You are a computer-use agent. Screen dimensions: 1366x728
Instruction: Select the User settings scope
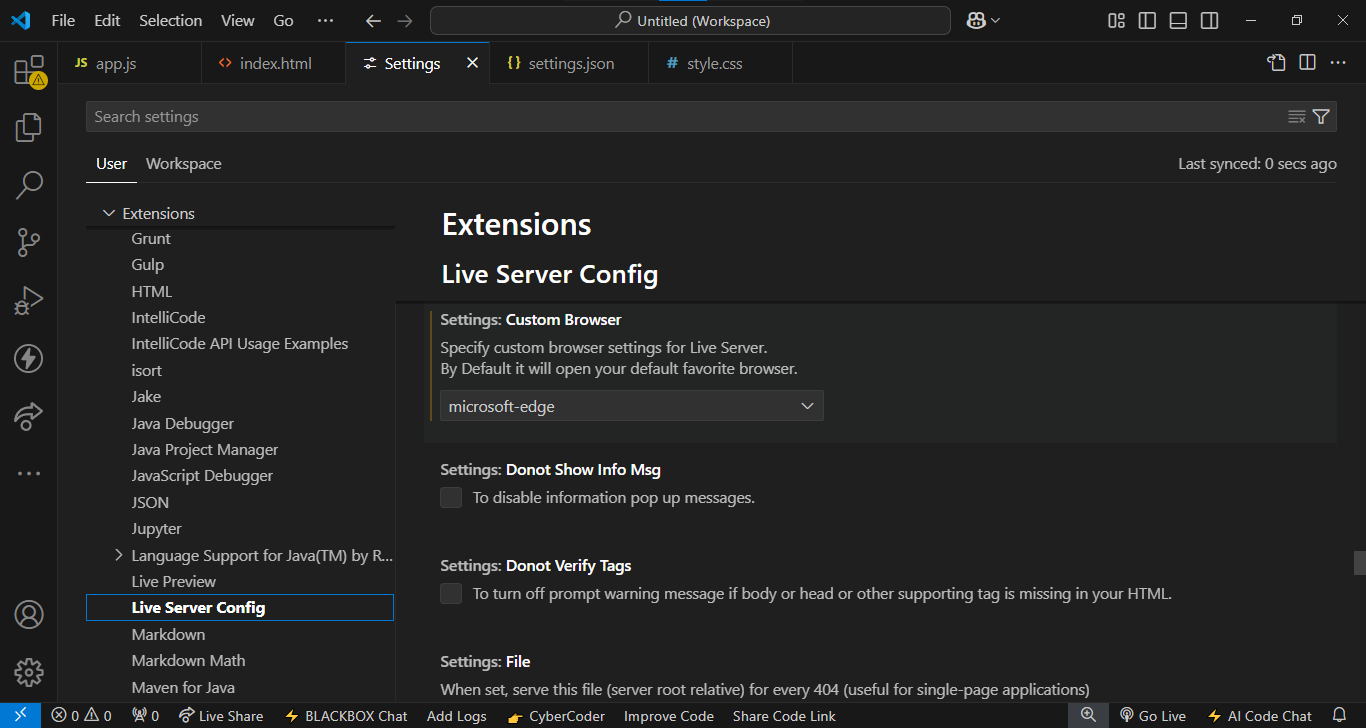pos(112,164)
